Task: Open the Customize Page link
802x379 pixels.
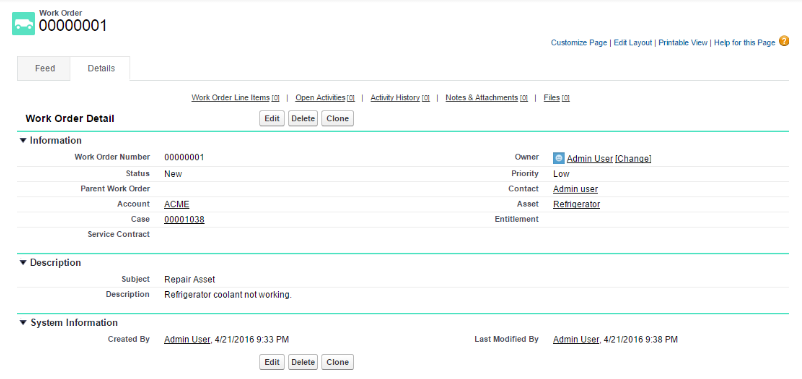Action: [x=578, y=42]
